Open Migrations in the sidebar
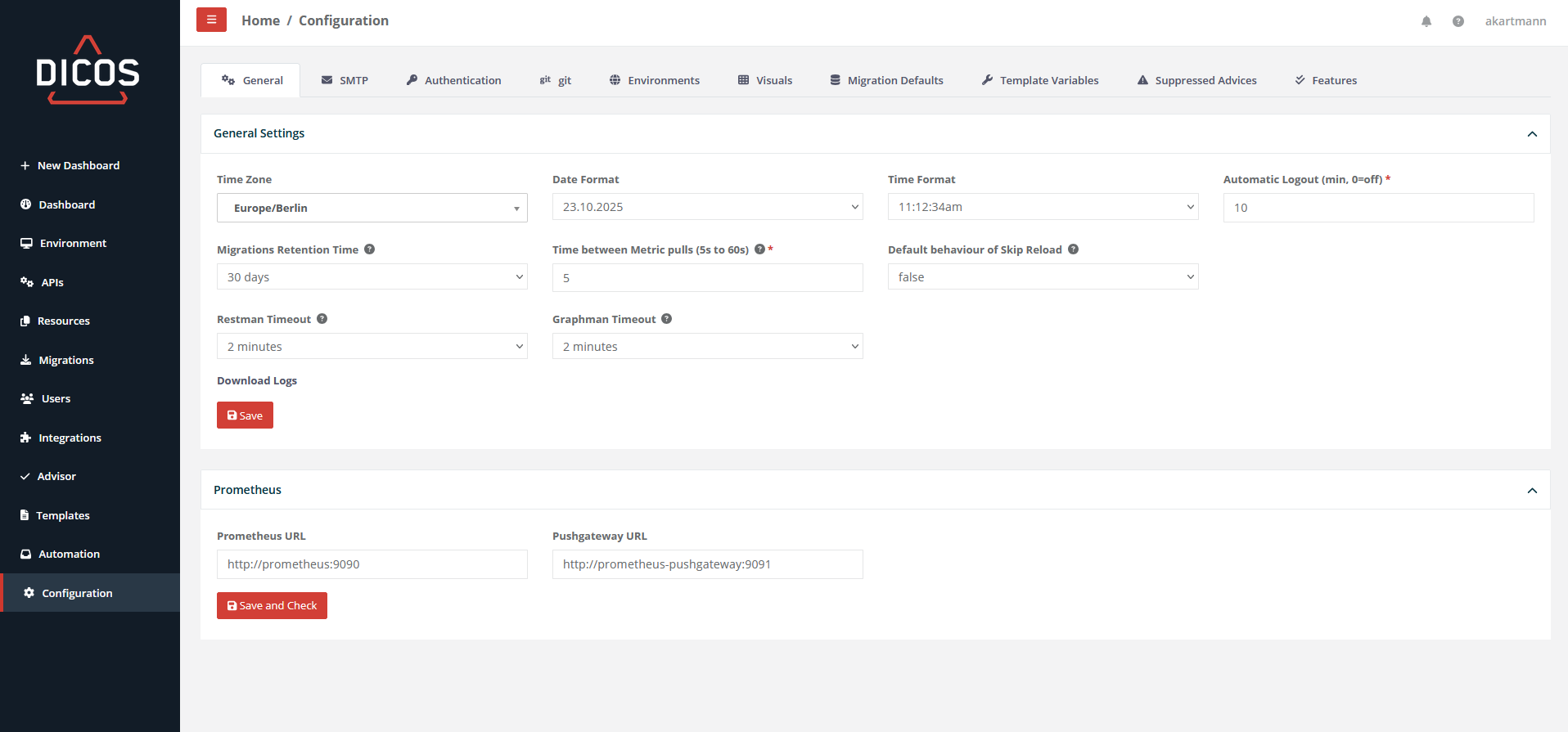 pos(66,360)
